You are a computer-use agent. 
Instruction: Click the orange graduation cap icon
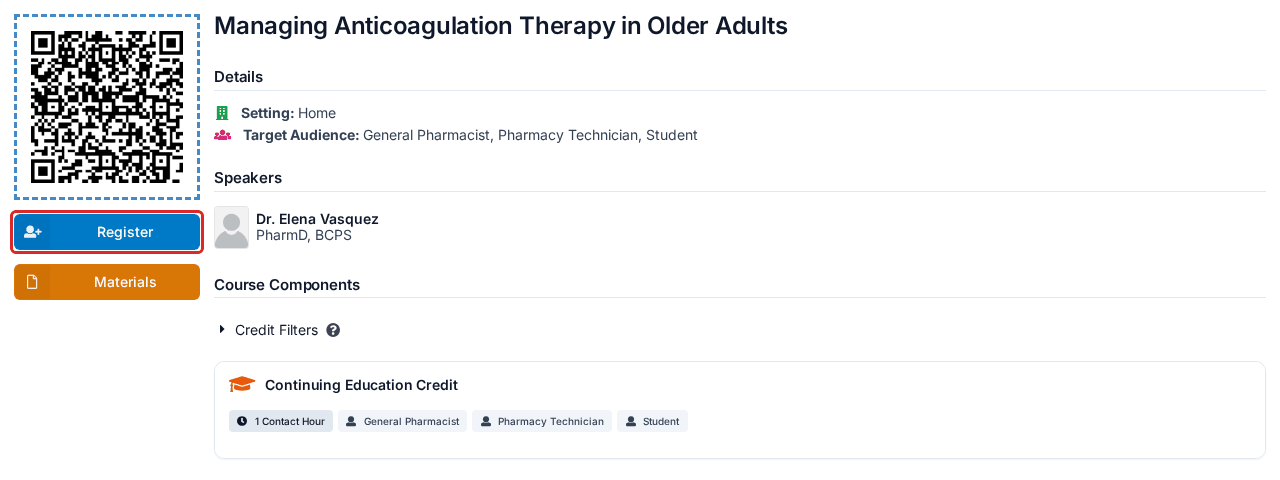coord(242,385)
